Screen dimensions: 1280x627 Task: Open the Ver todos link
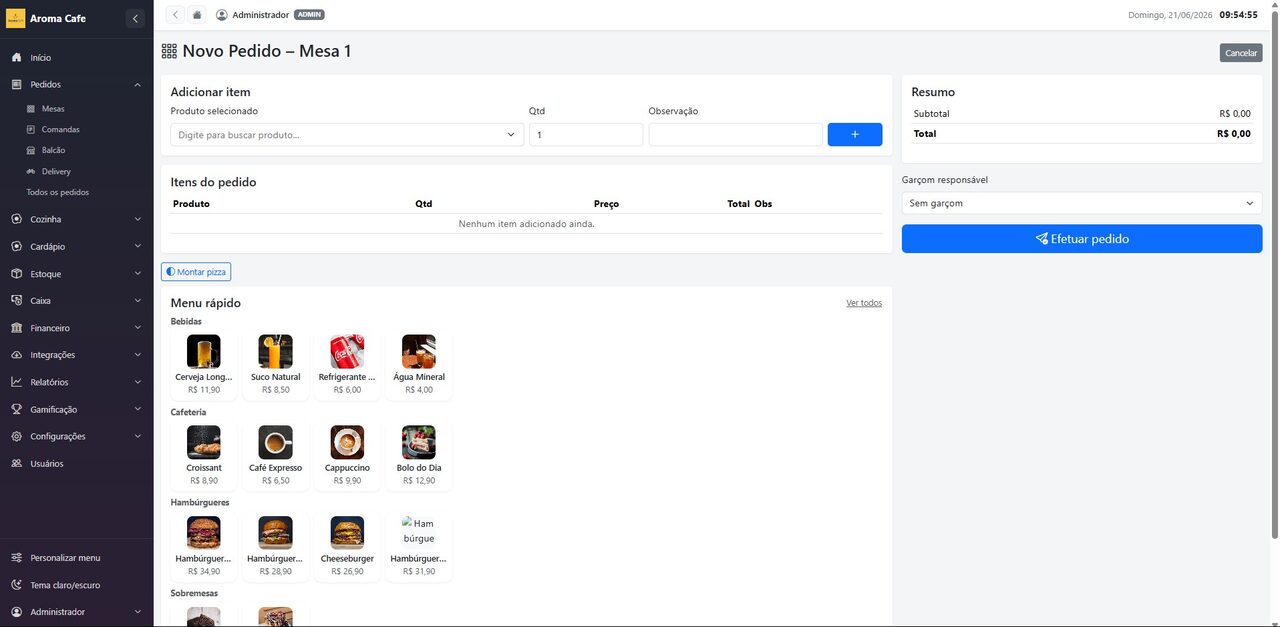click(x=864, y=303)
